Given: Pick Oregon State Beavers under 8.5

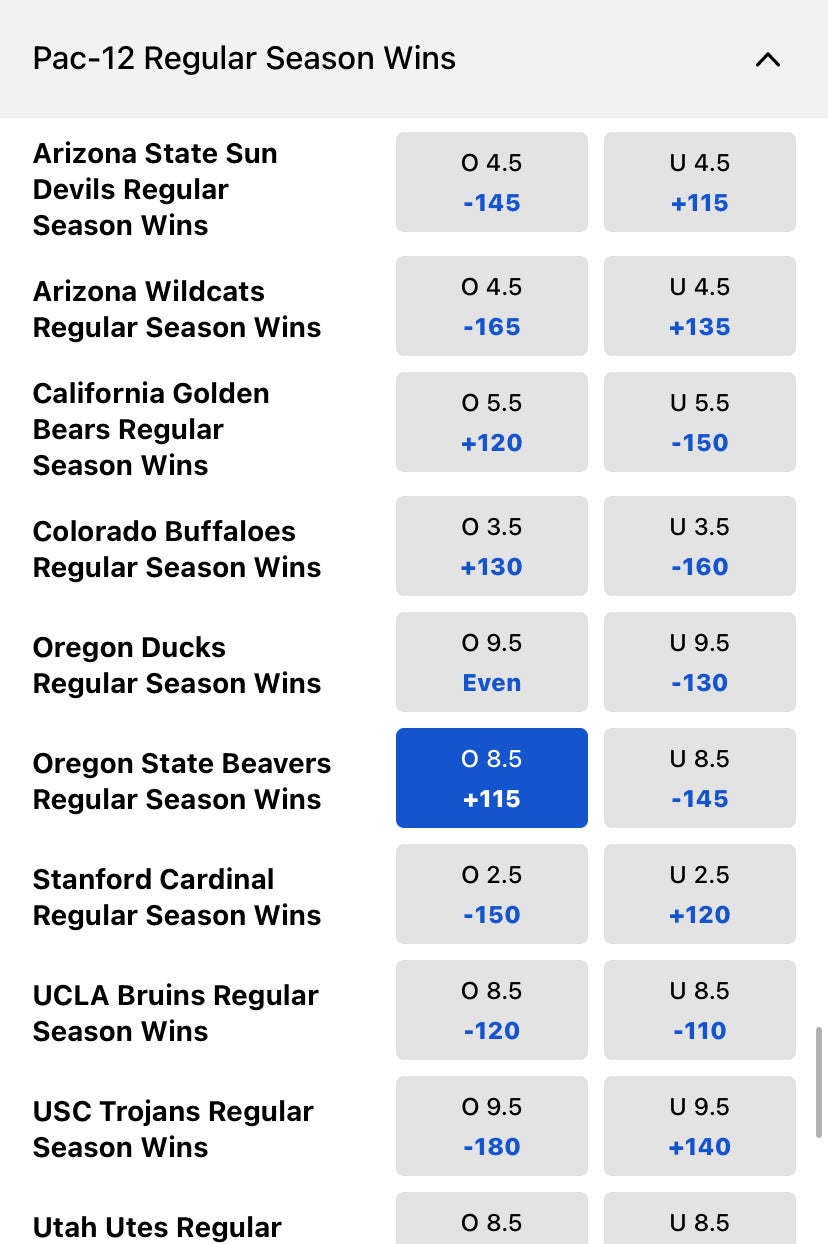Looking at the screenshot, I should 699,778.
